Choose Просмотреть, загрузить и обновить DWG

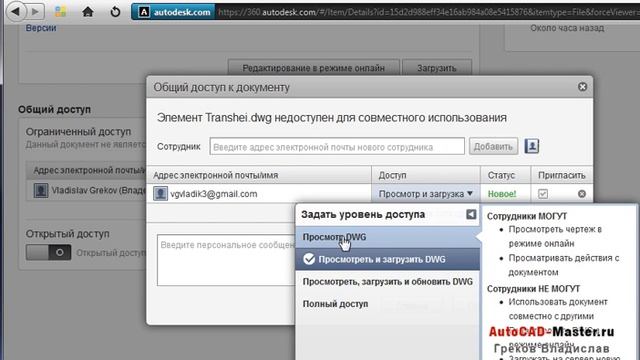(387, 282)
